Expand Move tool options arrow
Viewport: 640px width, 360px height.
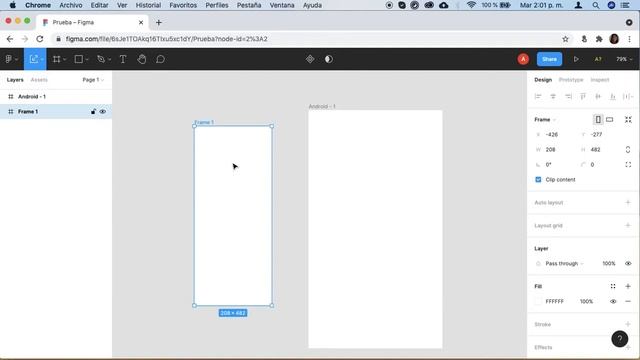pos(42,60)
